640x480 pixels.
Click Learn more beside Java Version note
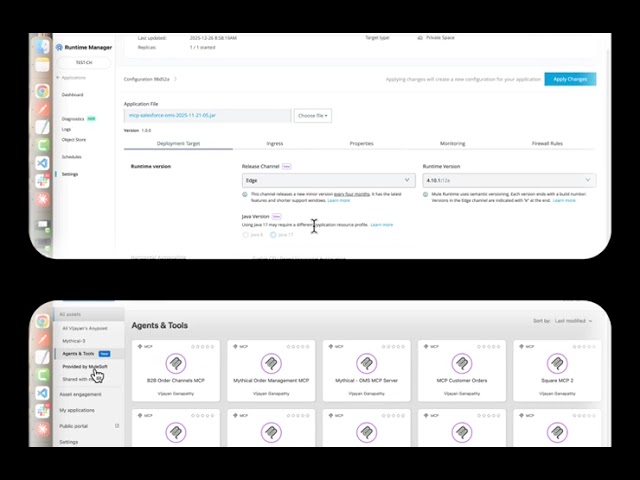pos(382,224)
